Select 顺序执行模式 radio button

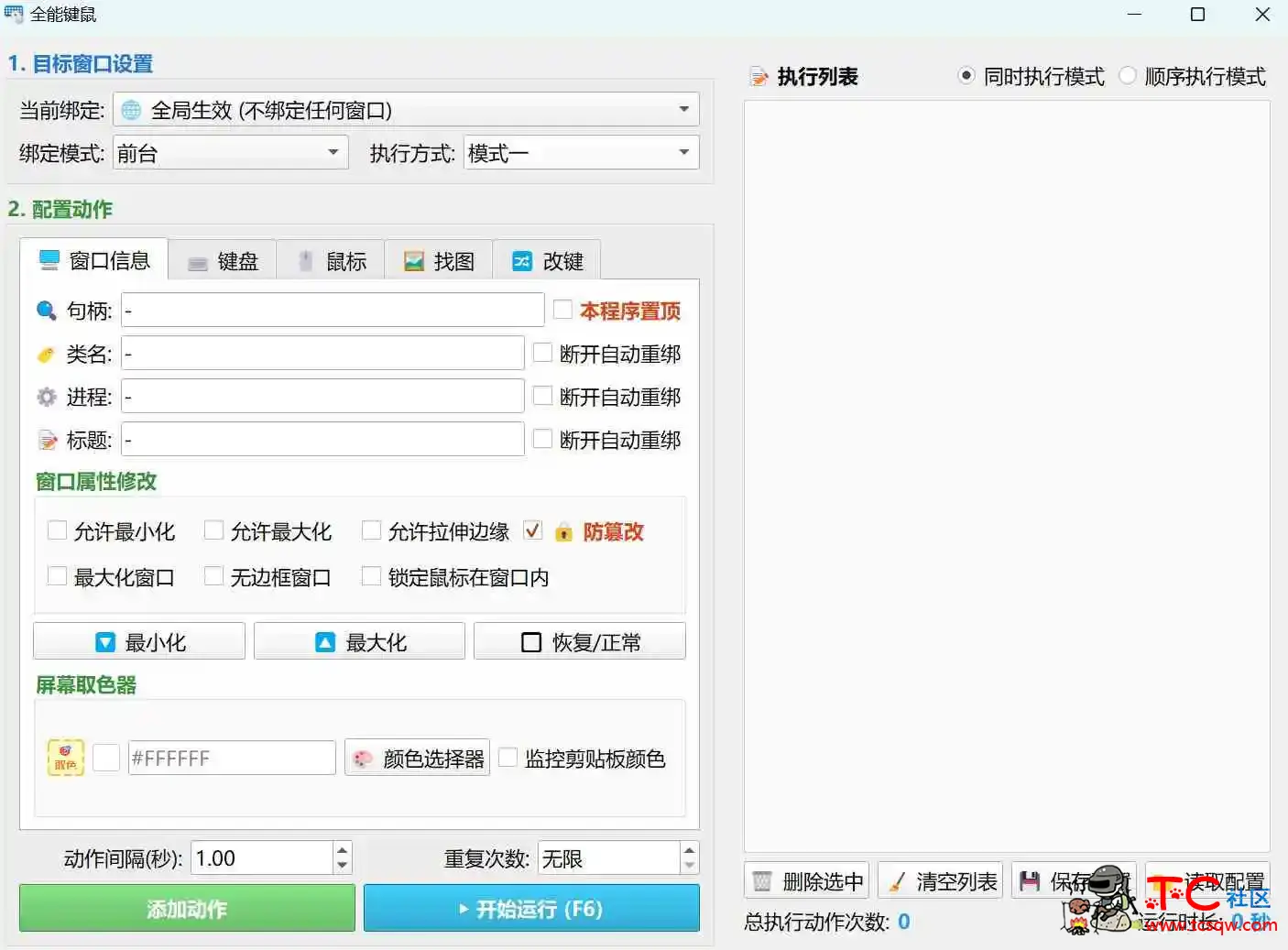1128,76
